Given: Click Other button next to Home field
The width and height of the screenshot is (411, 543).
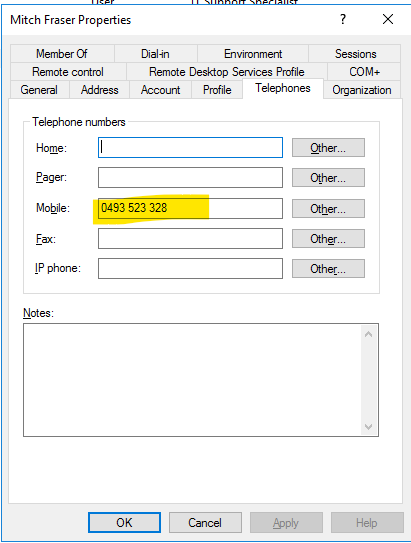Looking at the screenshot, I should [328, 148].
